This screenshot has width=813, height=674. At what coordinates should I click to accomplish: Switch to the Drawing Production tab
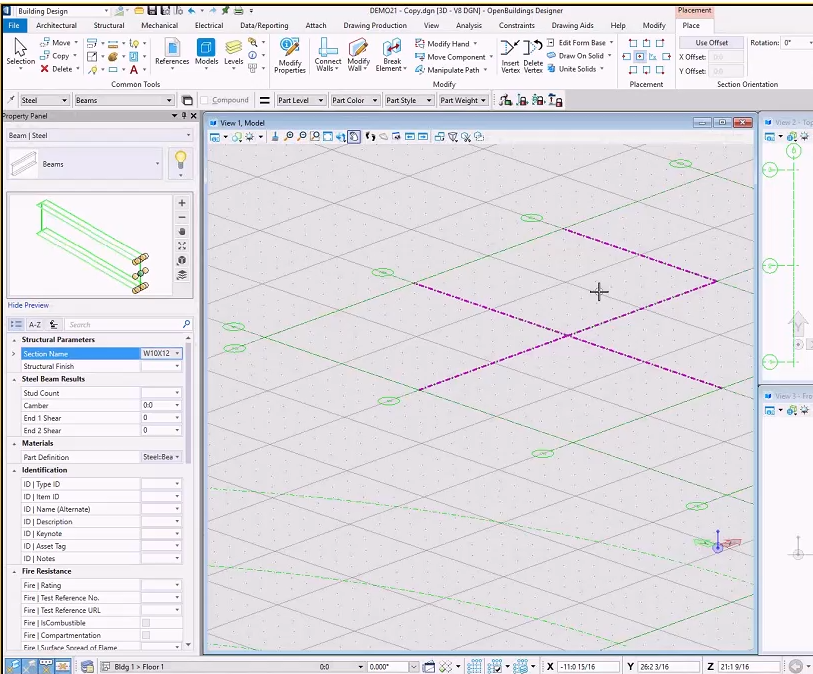(x=374, y=25)
